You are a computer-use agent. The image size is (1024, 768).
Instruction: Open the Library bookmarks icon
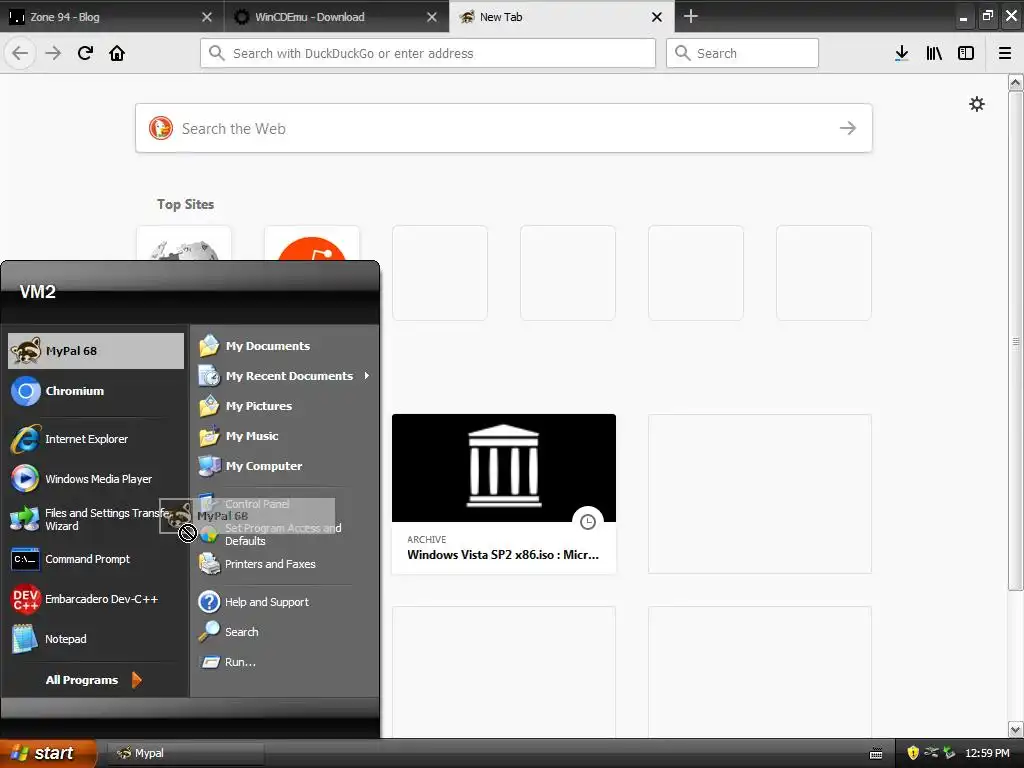934,53
